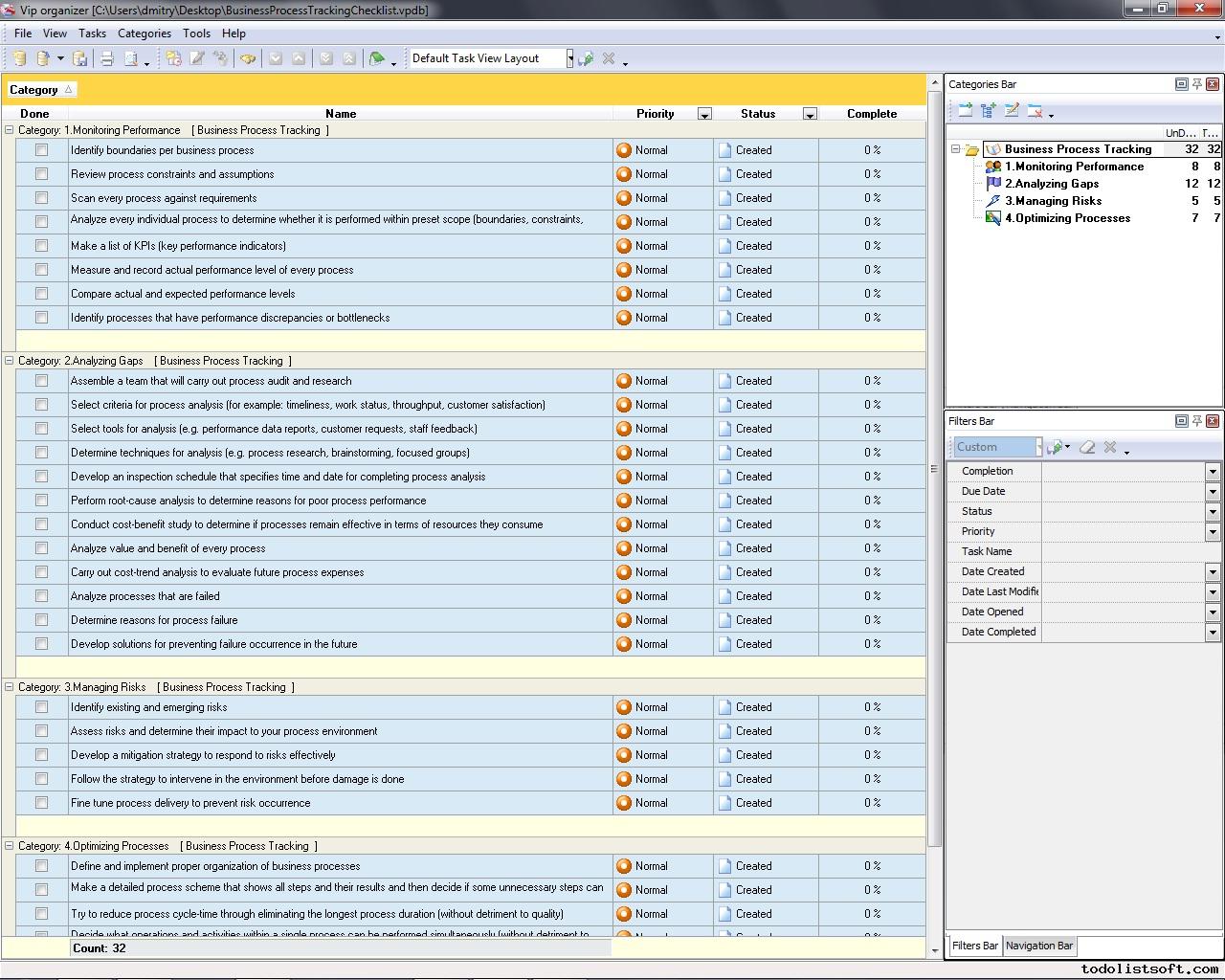Sort by the Name column header
The height and width of the screenshot is (980, 1225).
(x=340, y=113)
